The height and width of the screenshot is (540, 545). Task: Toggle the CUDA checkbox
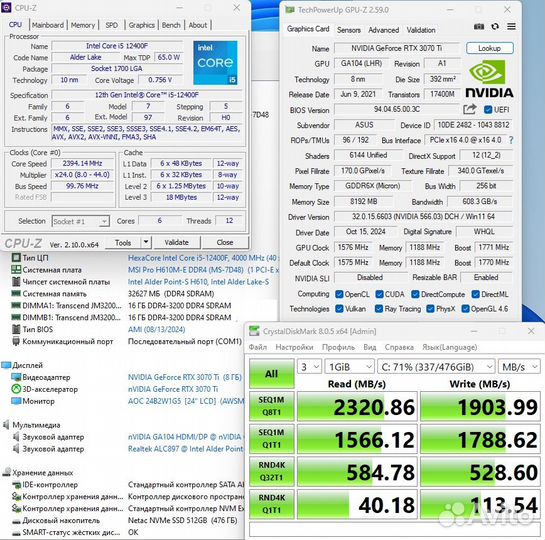379,294
